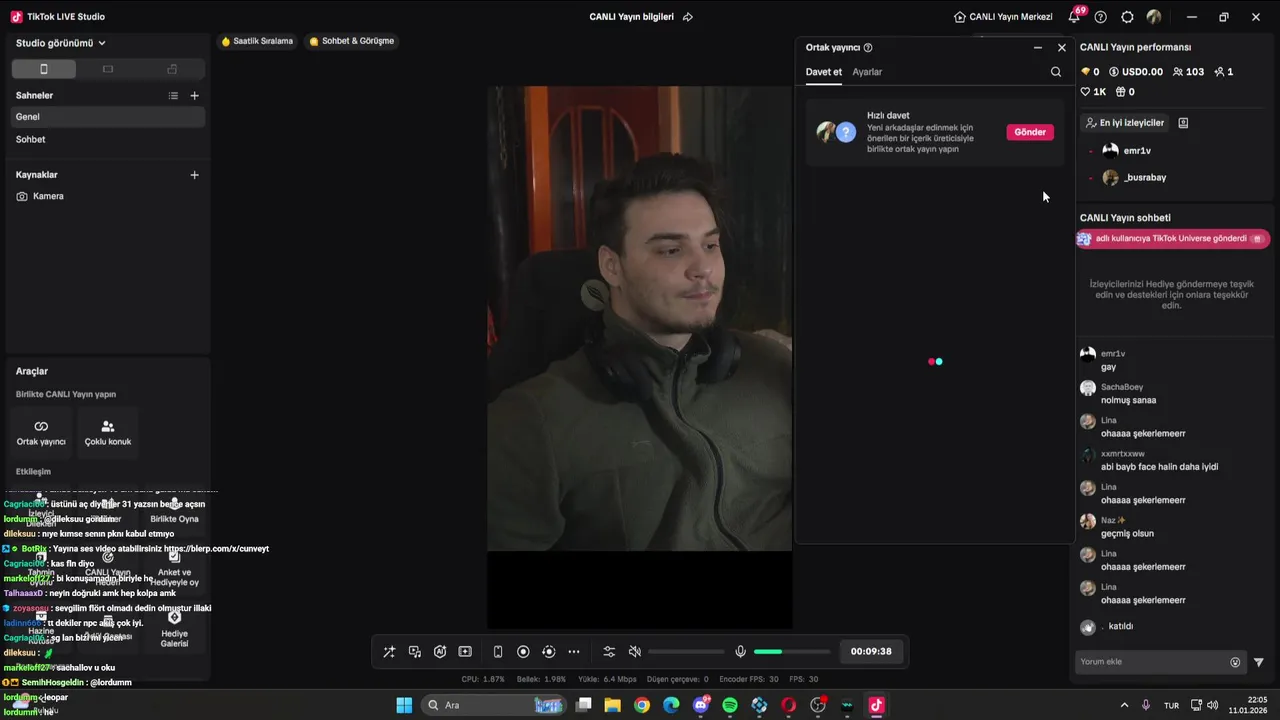This screenshot has height=720, width=1280.
Task: Open the Sahneler list options icon
Action: coord(173,96)
